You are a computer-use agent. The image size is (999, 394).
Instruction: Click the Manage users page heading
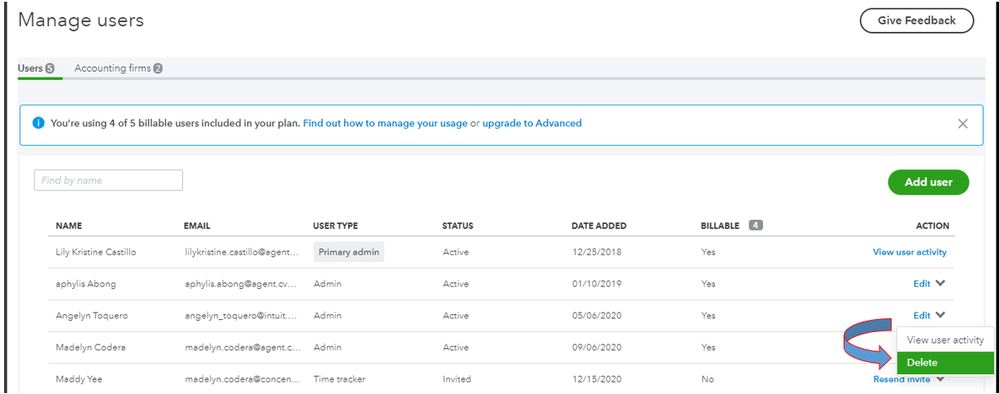[81, 20]
